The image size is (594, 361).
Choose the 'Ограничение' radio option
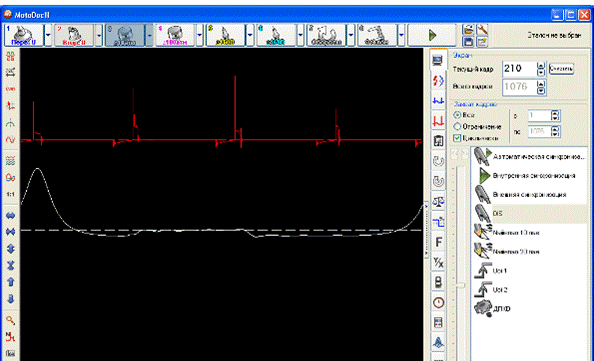457,127
